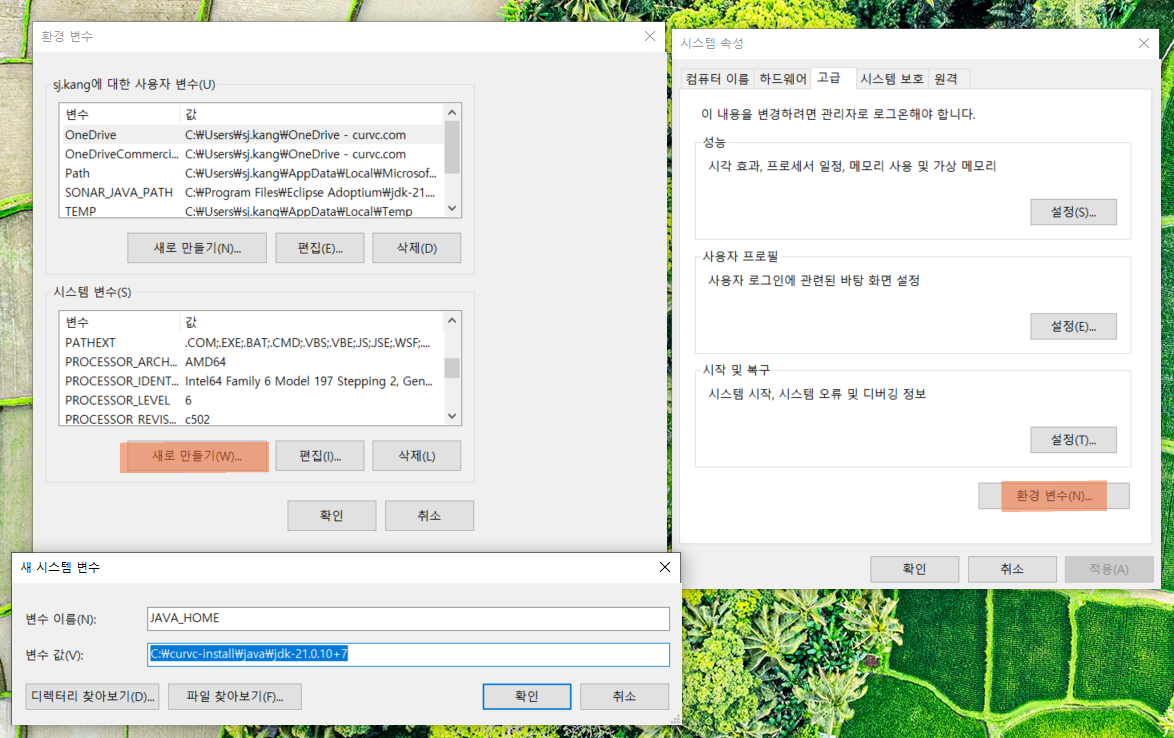Select the 시스템 보호 tab
Viewport: 1174px width, 738px height.
892,79
